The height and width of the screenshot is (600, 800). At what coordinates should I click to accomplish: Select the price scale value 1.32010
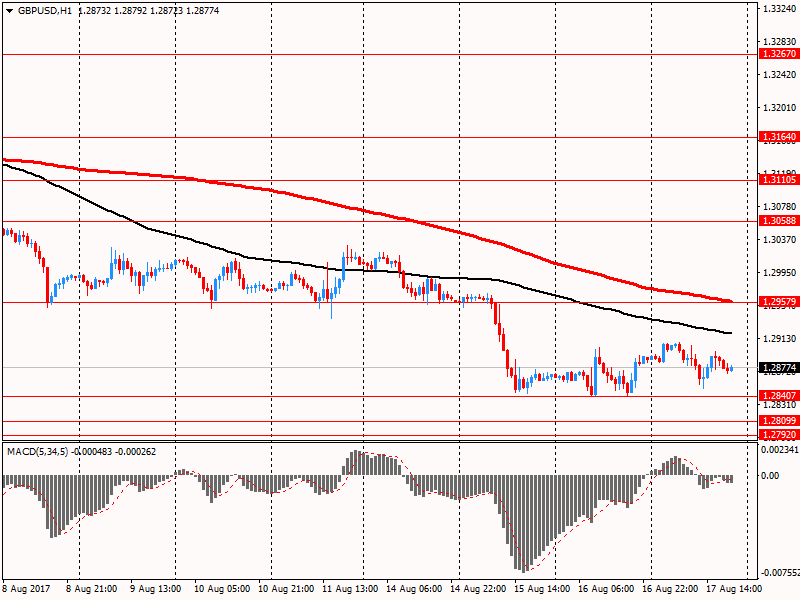[780, 108]
